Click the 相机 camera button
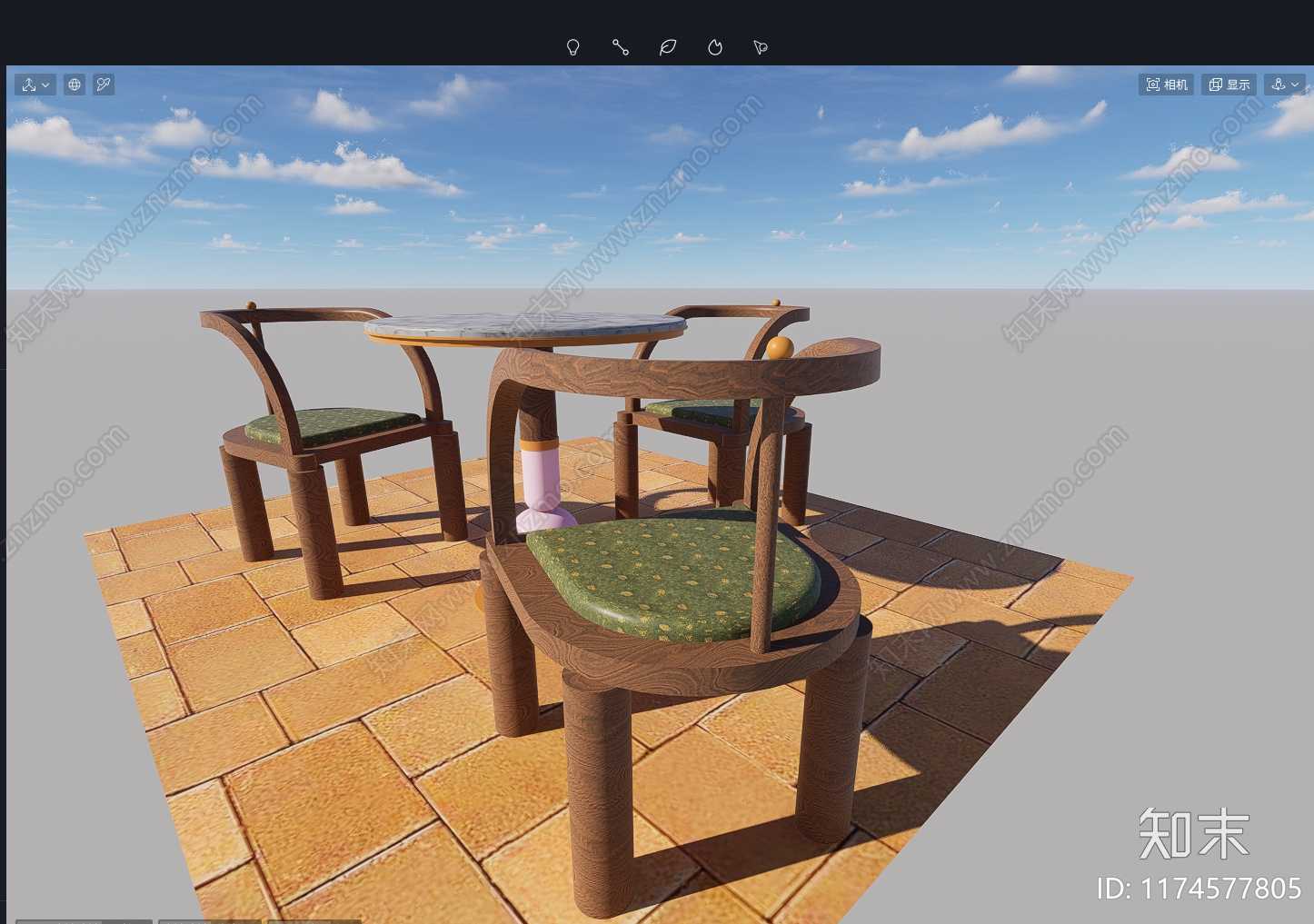This screenshot has height=924, width=1314. point(1166,84)
